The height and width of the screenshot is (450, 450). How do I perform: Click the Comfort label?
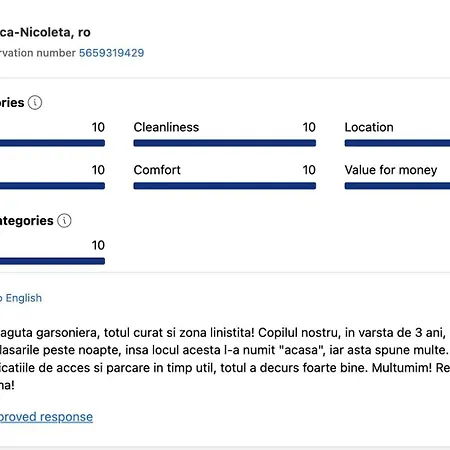[x=157, y=170]
